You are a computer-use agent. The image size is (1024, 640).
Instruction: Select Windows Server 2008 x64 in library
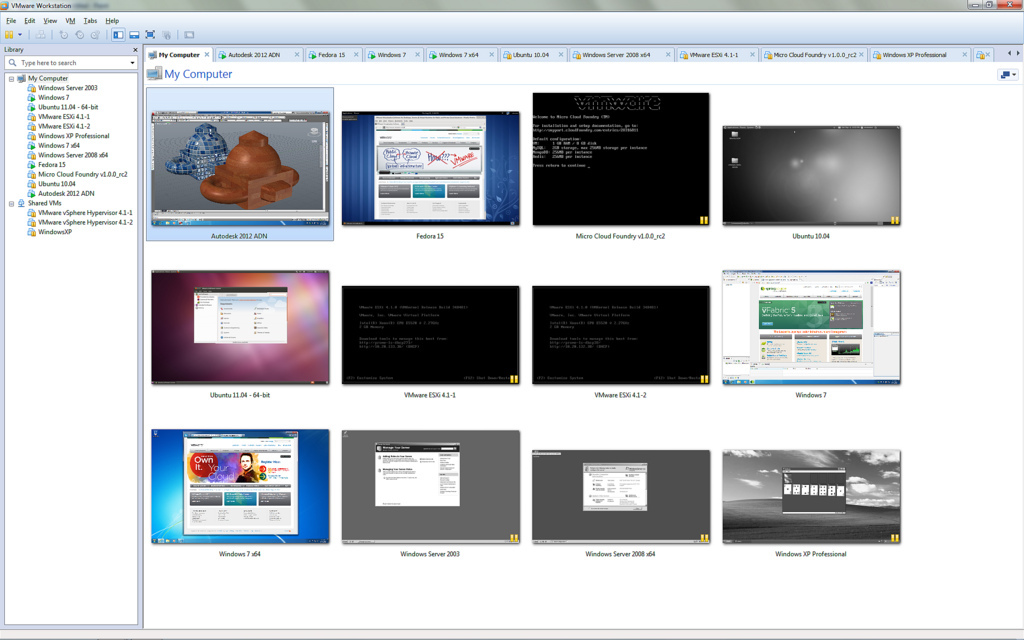[73, 155]
